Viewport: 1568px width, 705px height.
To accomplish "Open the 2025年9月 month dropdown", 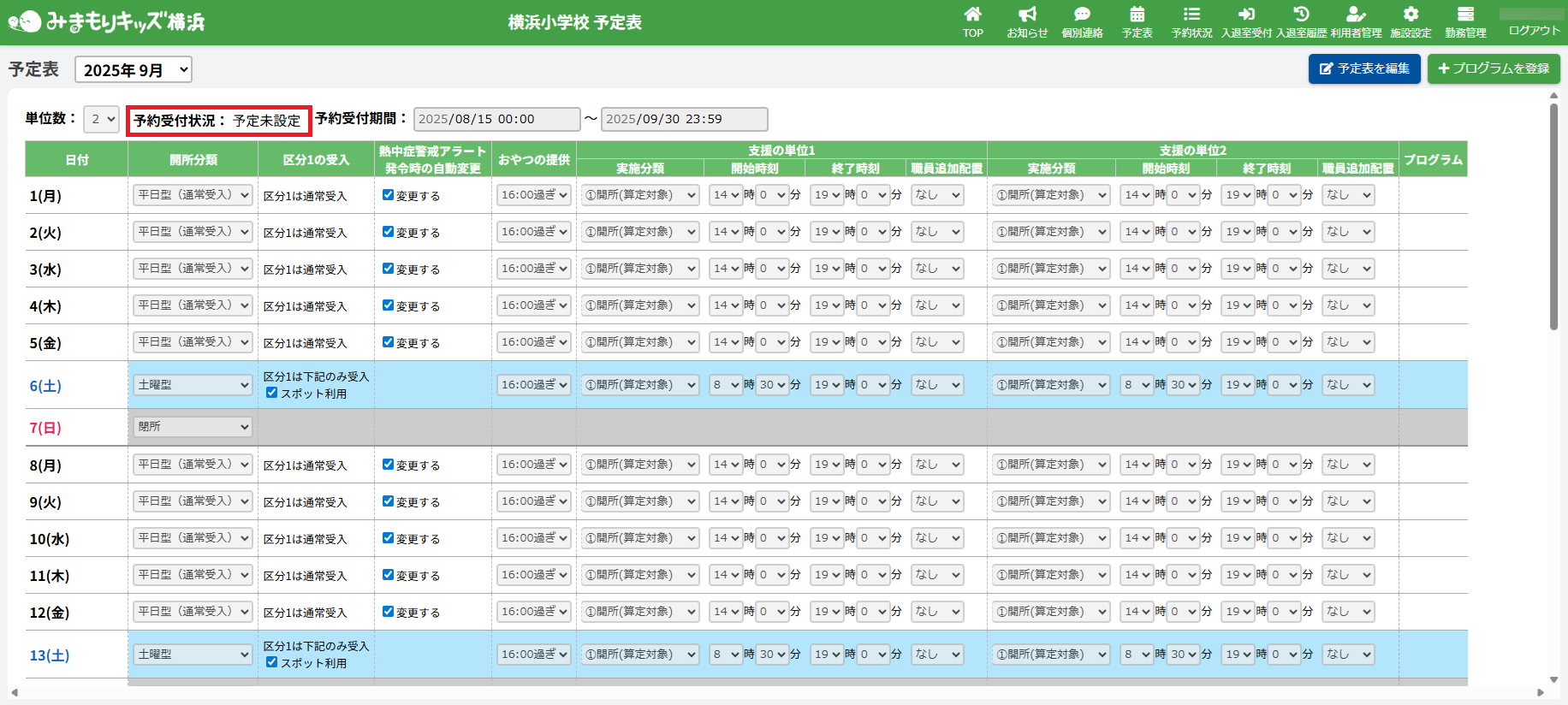I will point(134,70).
